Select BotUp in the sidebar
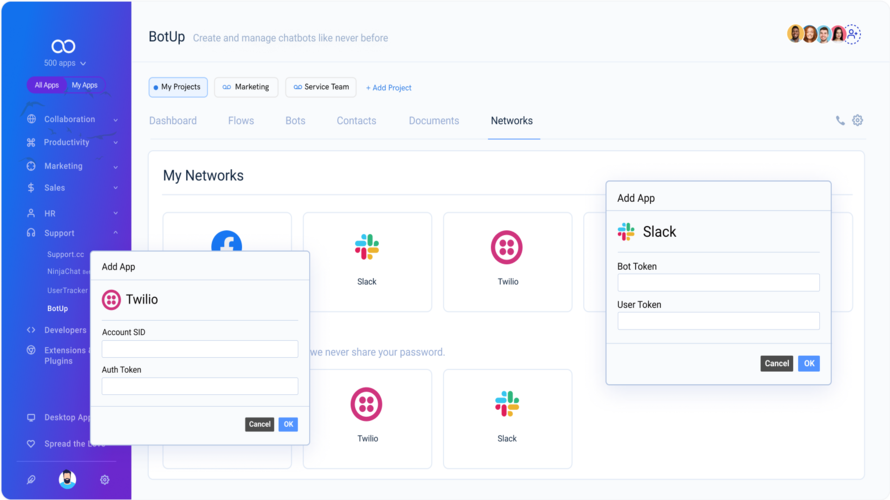The height and width of the screenshot is (500, 890). pos(57,308)
